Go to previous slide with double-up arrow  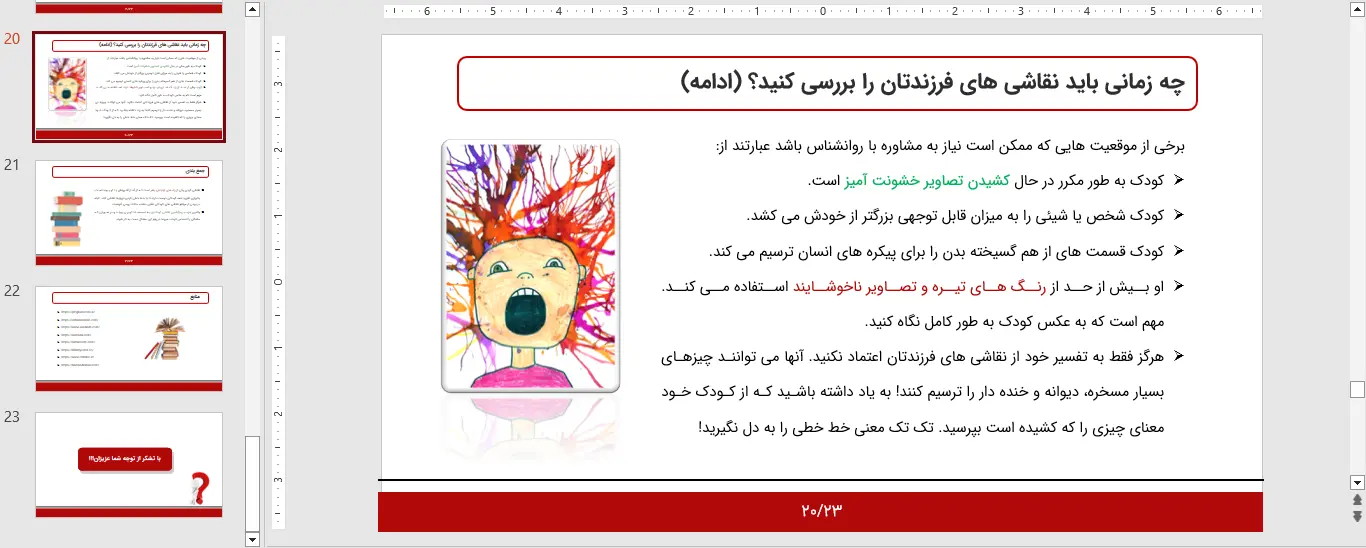1357,500
